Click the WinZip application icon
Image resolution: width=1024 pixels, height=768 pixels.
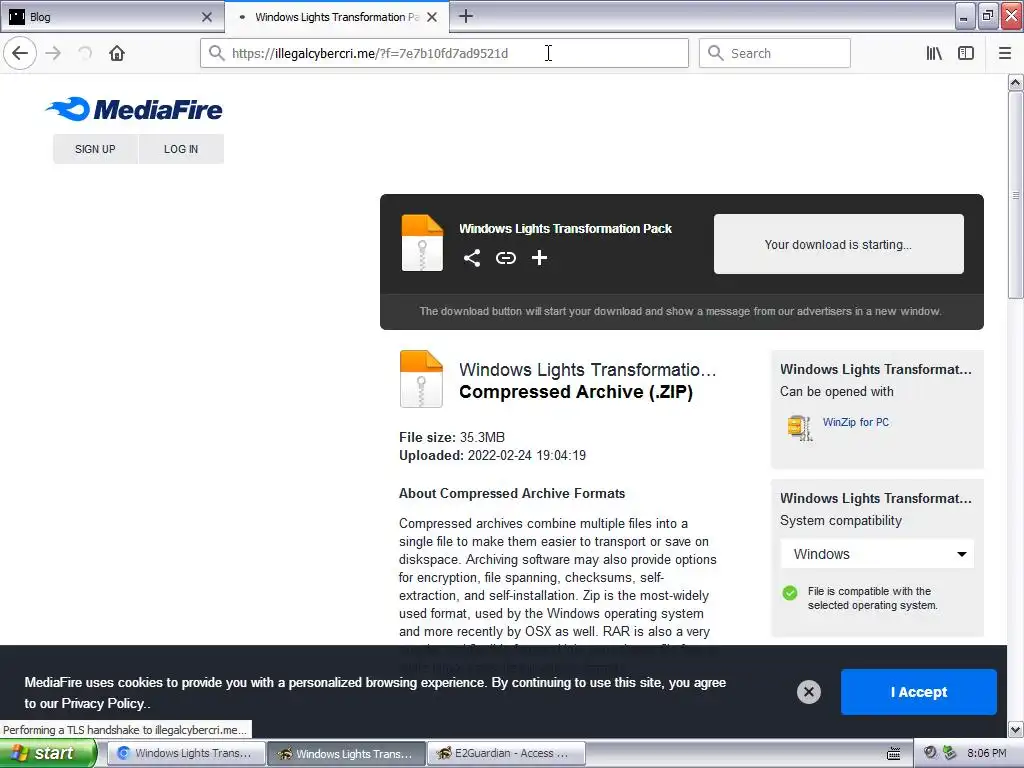800,428
